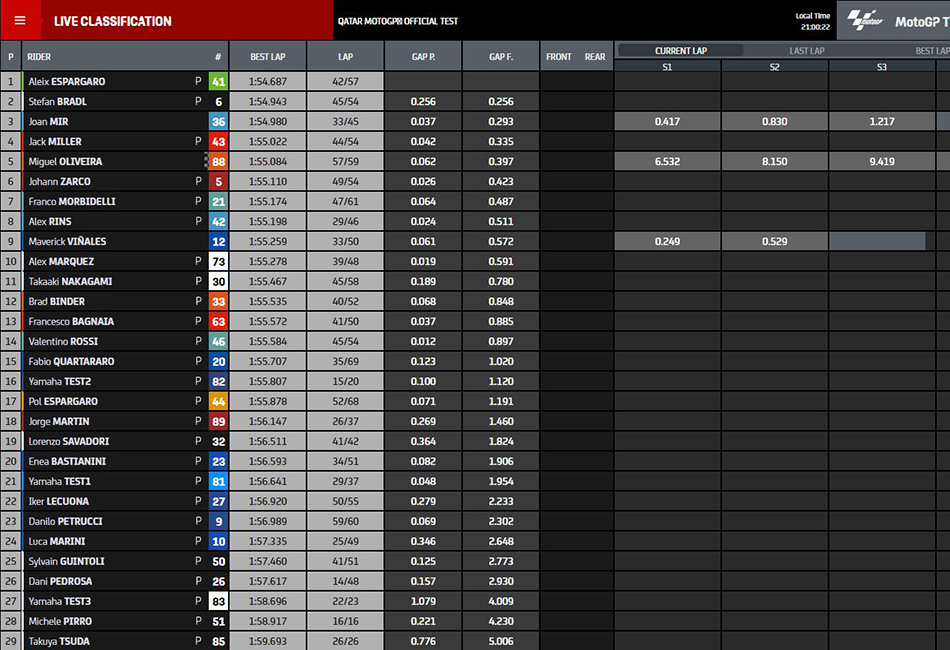
Task: Select rider name Takuya TSUDA
Action: pyautogui.click(x=59, y=641)
